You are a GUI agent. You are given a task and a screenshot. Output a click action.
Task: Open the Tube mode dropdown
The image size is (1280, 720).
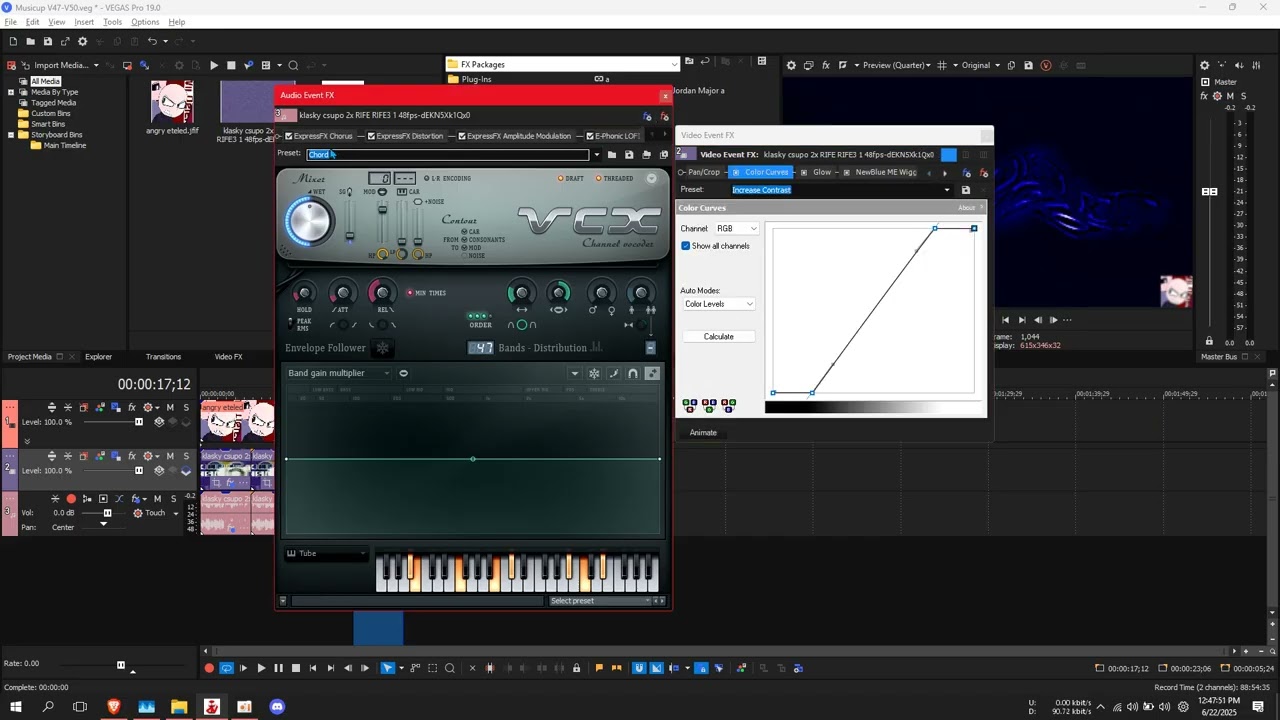tap(326, 553)
